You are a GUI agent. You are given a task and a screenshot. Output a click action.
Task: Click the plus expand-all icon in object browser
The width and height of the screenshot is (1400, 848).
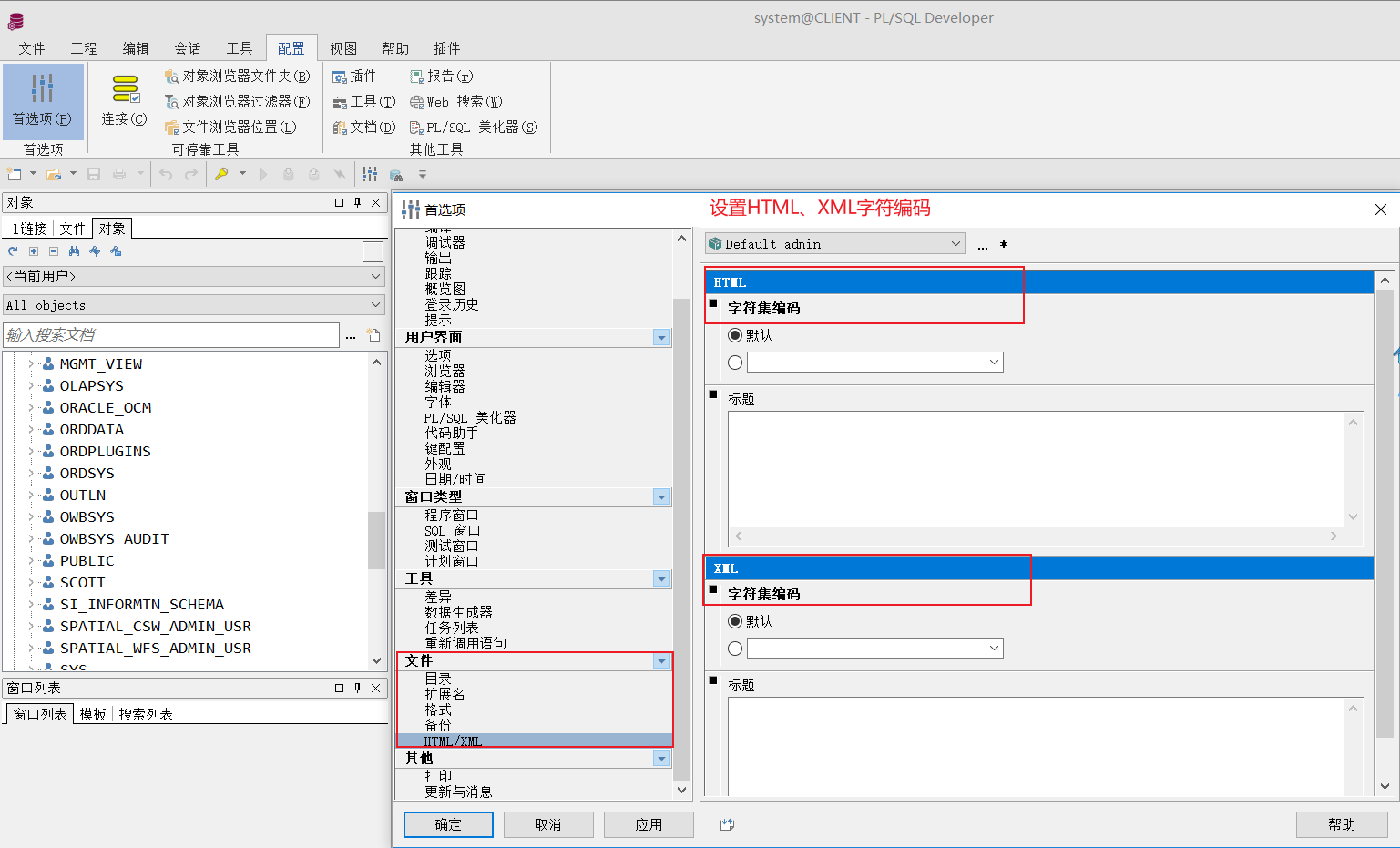point(34,251)
